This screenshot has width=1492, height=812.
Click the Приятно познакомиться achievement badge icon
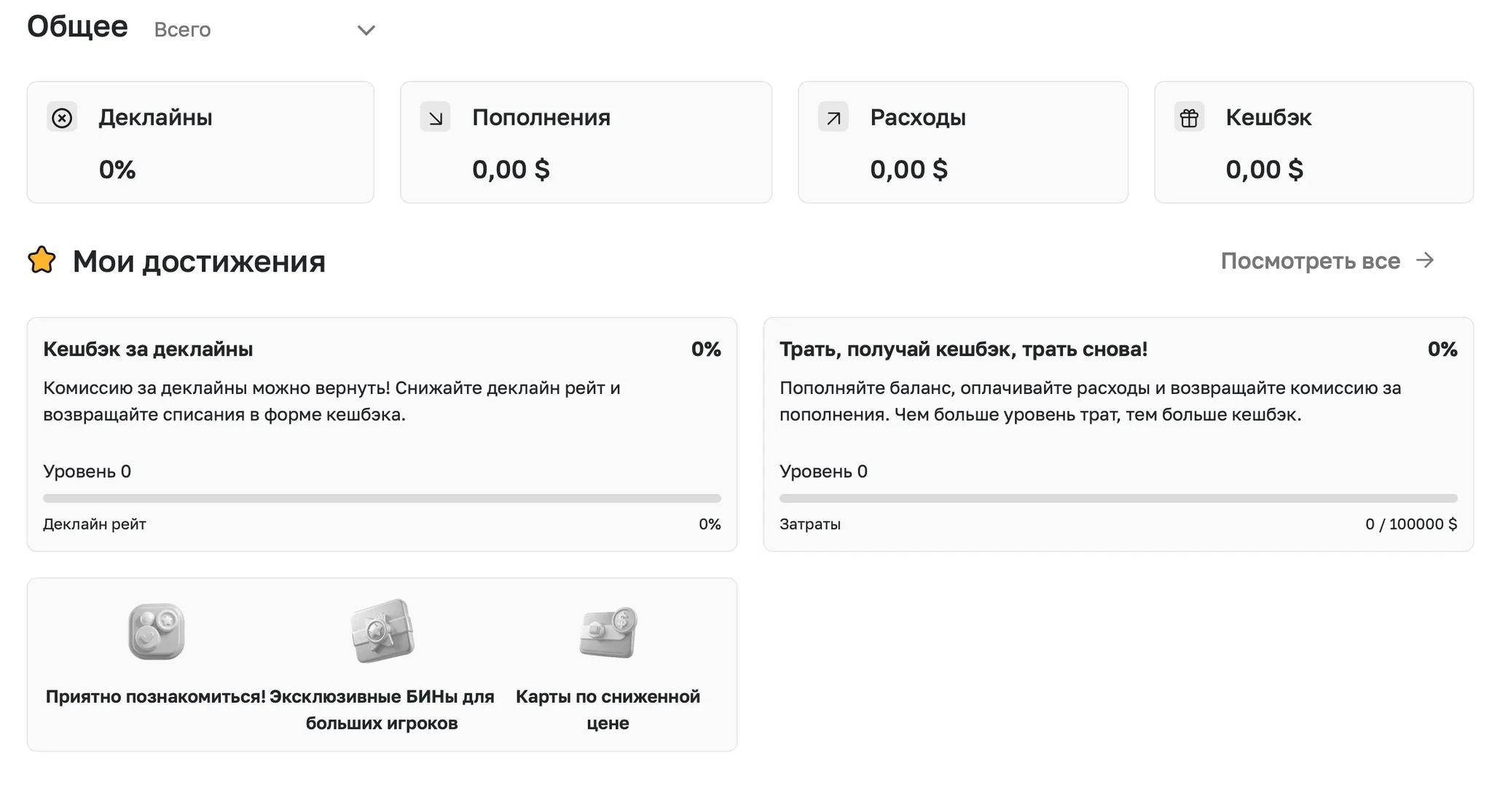tap(156, 631)
